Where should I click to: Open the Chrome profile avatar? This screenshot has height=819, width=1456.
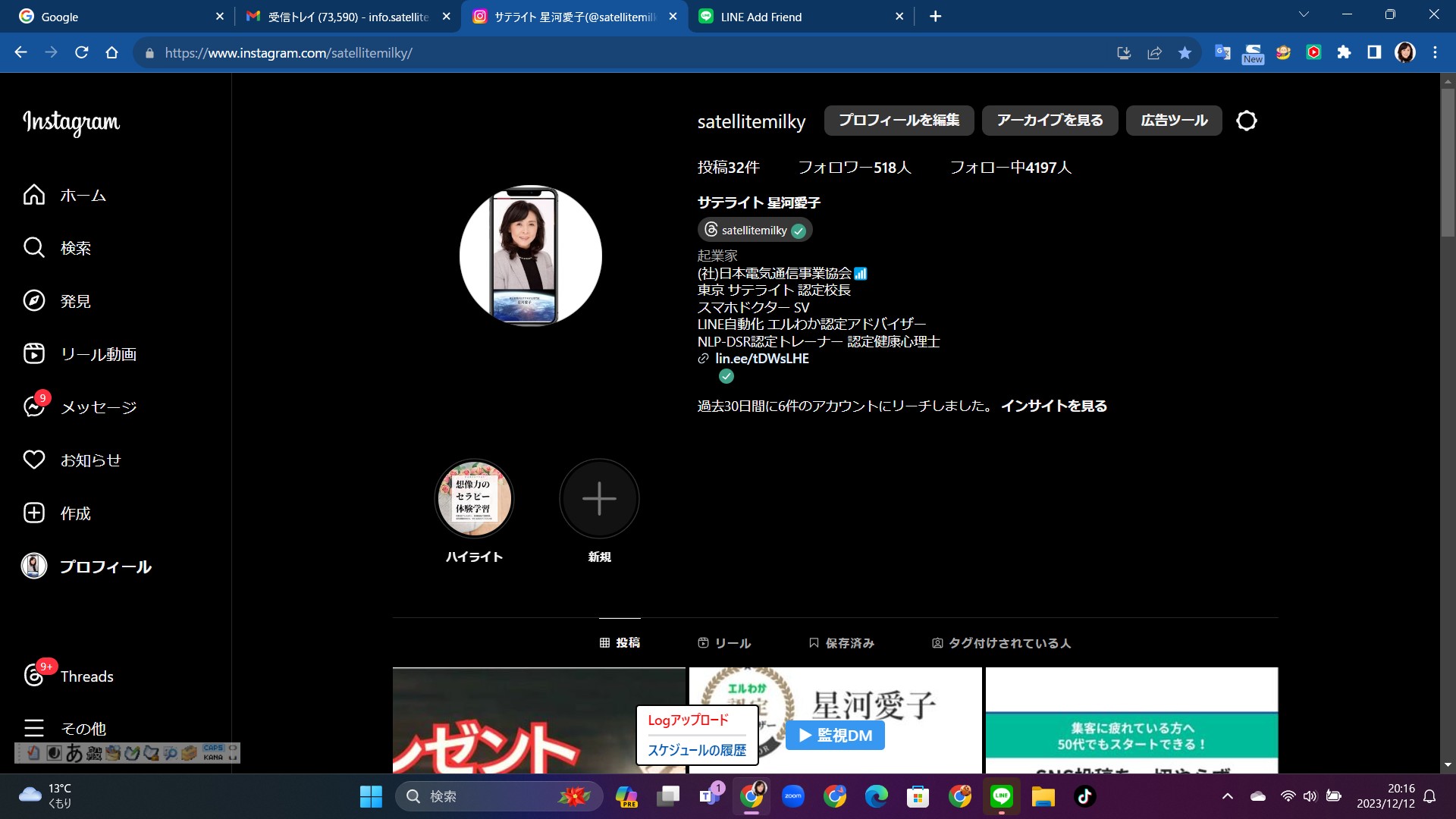(1405, 52)
